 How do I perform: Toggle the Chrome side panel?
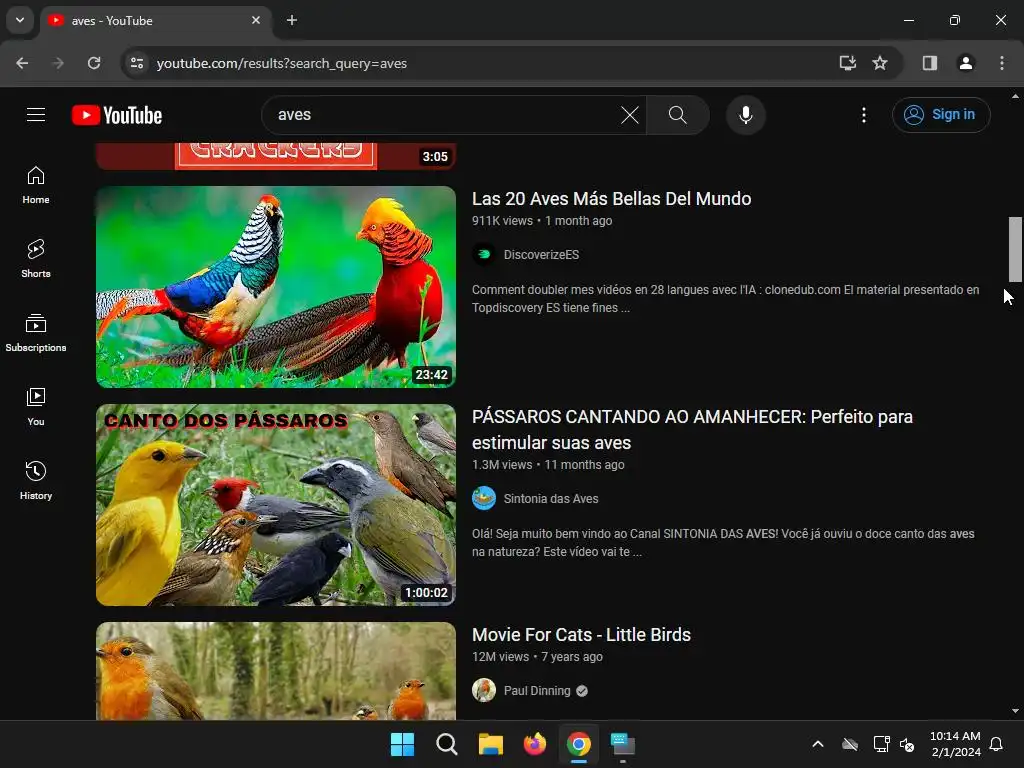pos(929,63)
